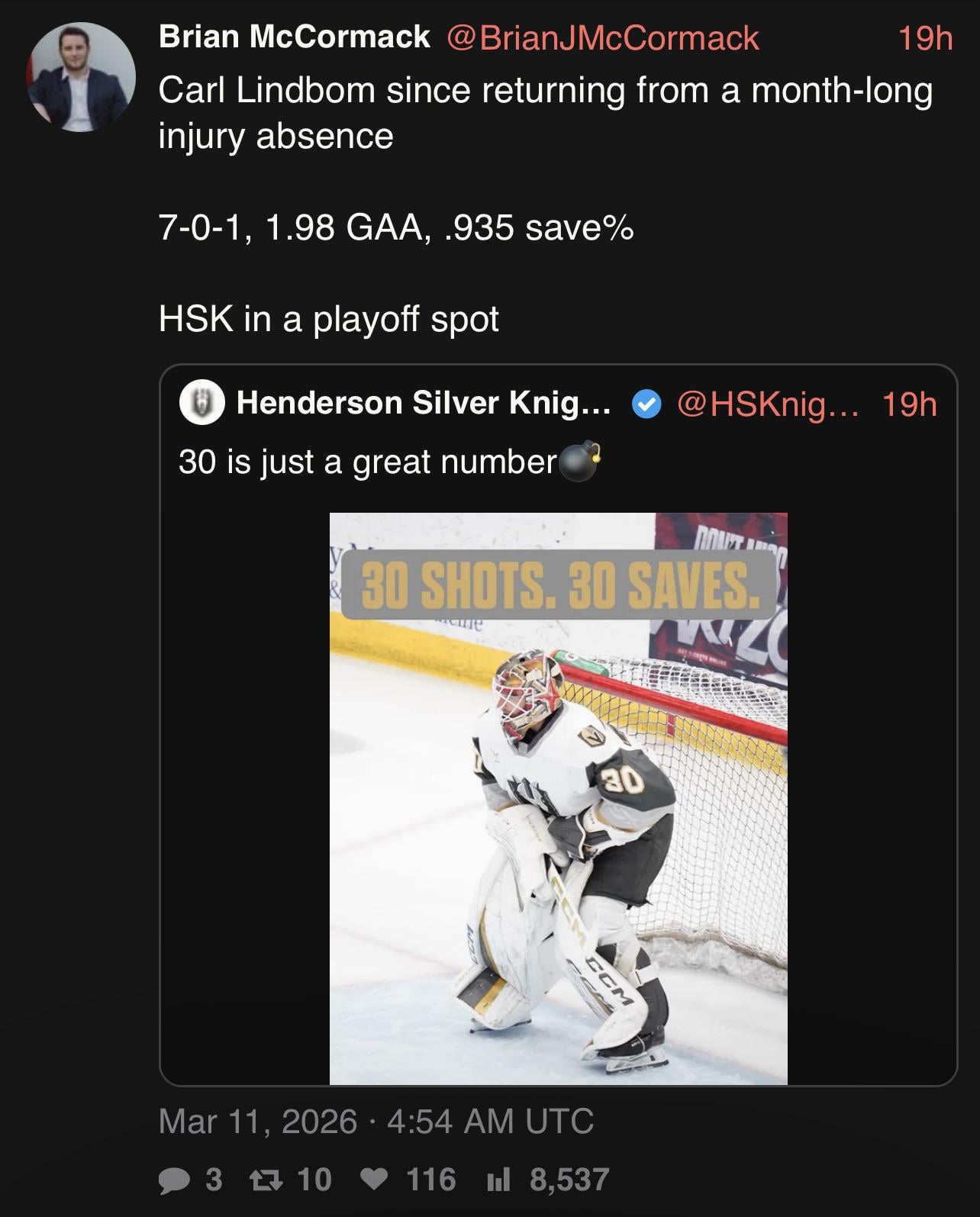Click the blue verified checkmark badge

coord(646,404)
